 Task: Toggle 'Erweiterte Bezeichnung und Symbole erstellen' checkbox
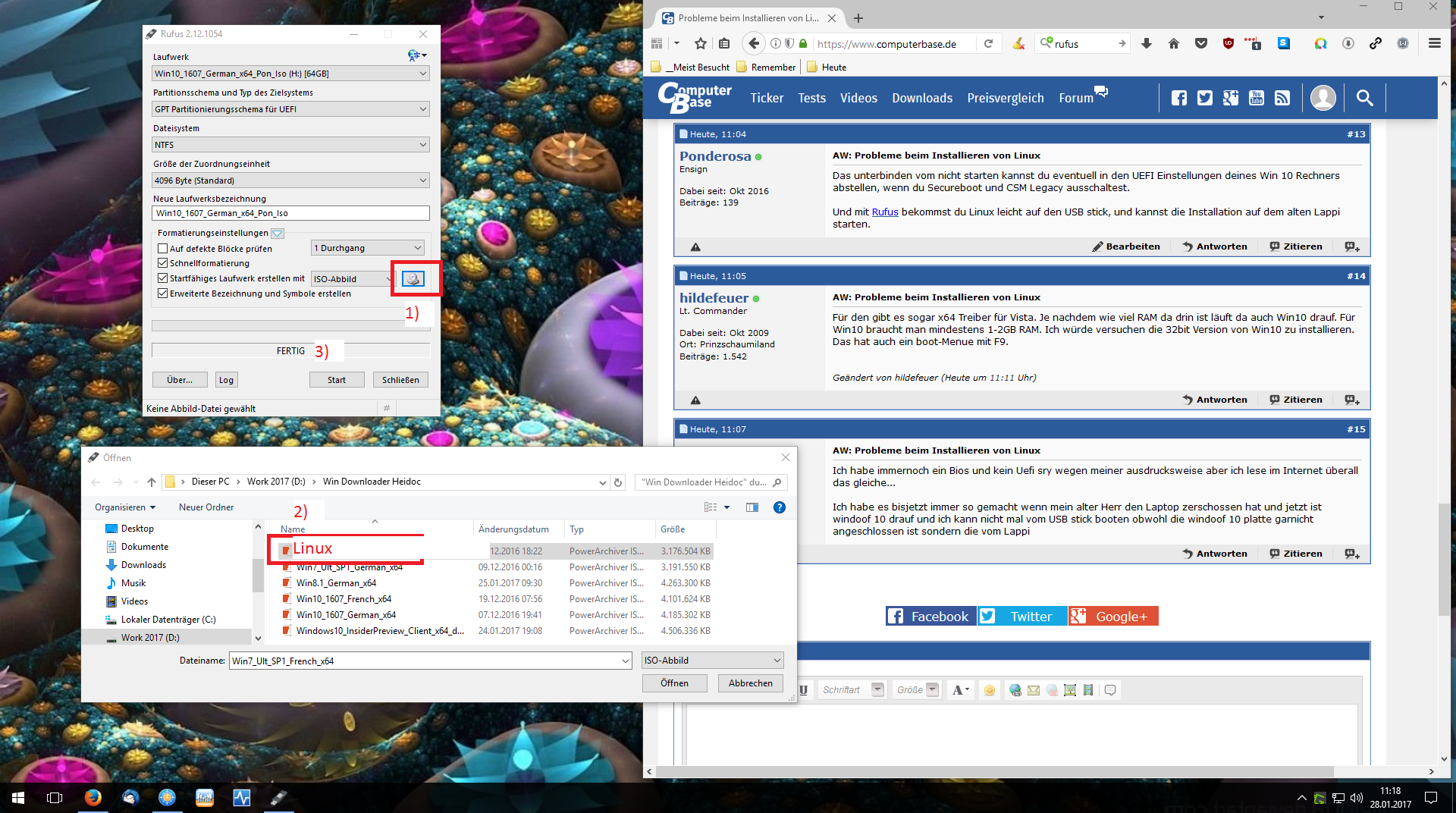(162, 293)
